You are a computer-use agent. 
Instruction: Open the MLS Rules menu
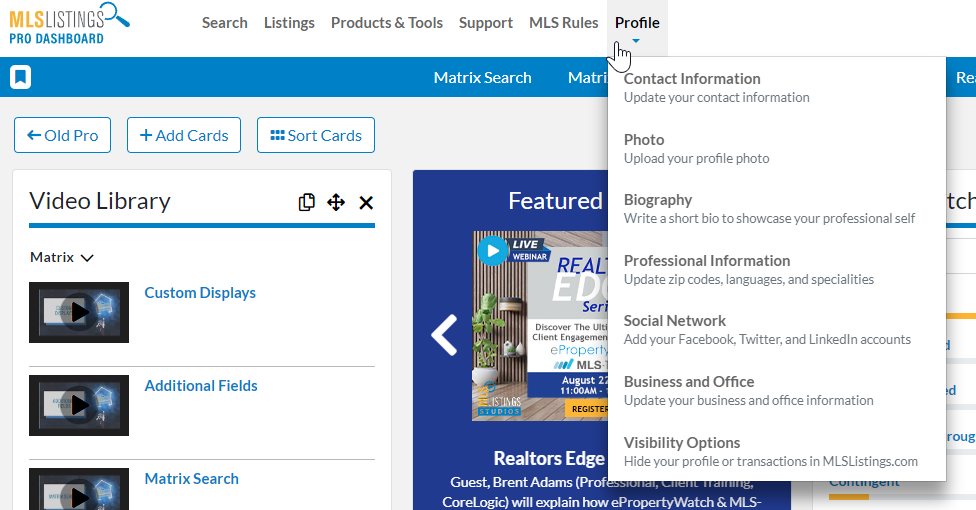563,23
